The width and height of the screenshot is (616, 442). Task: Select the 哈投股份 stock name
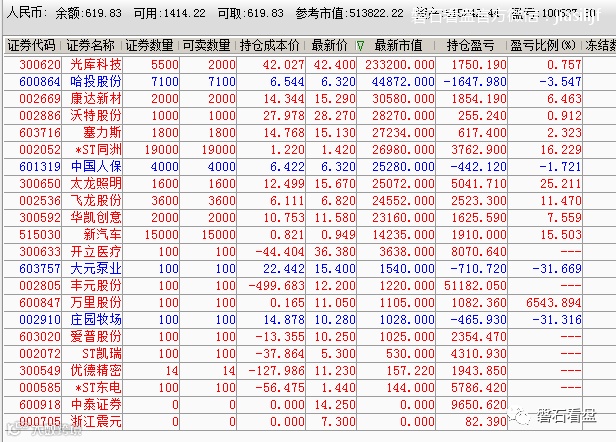tap(96, 82)
